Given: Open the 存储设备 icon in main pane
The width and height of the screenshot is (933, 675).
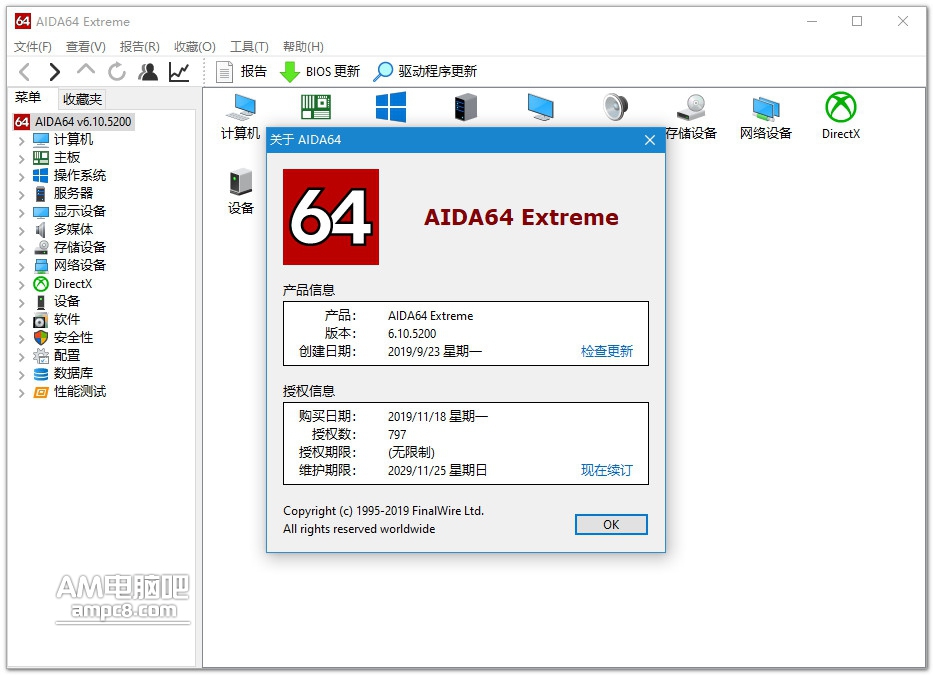Looking at the screenshot, I should (691, 117).
